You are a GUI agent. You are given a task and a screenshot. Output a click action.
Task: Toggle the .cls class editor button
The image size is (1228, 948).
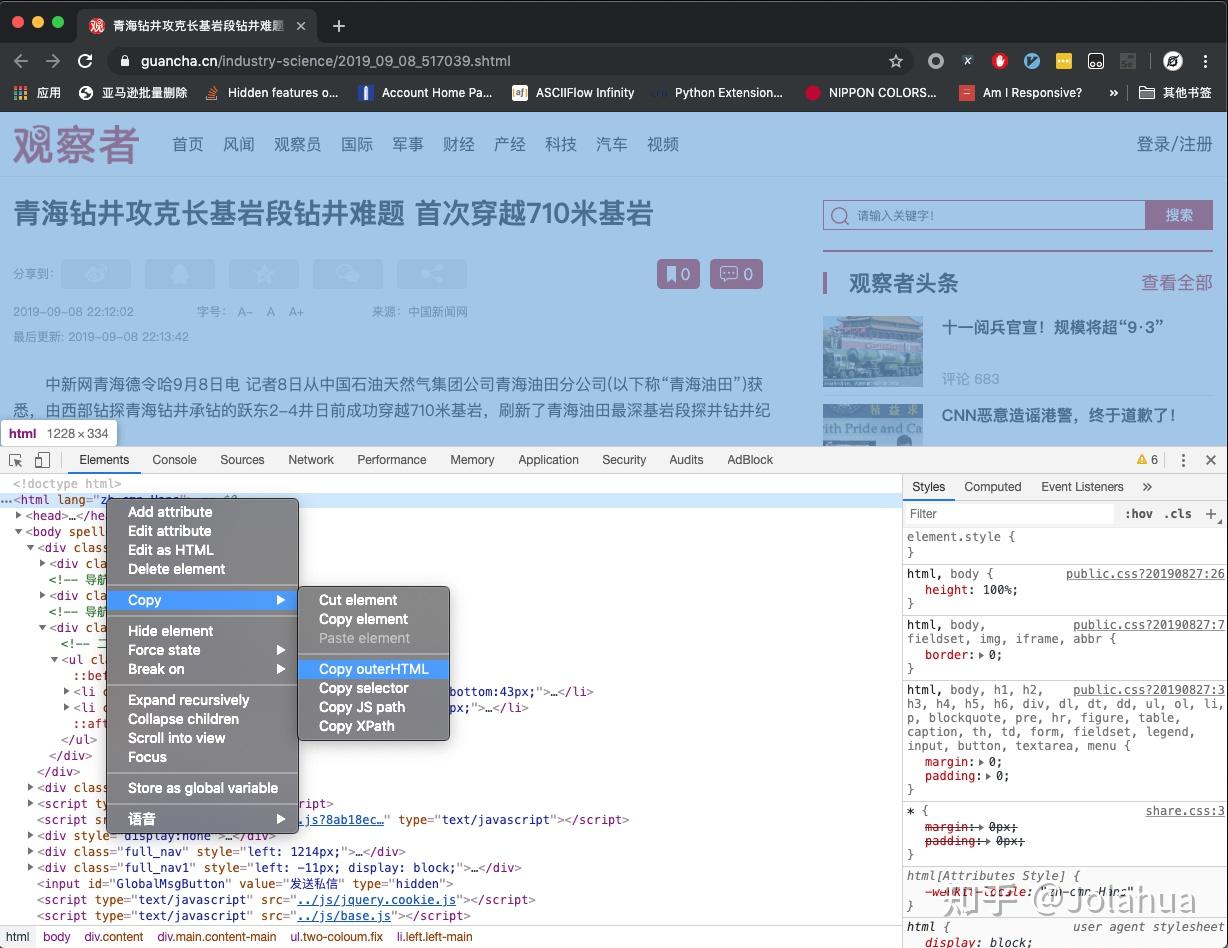1180,514
